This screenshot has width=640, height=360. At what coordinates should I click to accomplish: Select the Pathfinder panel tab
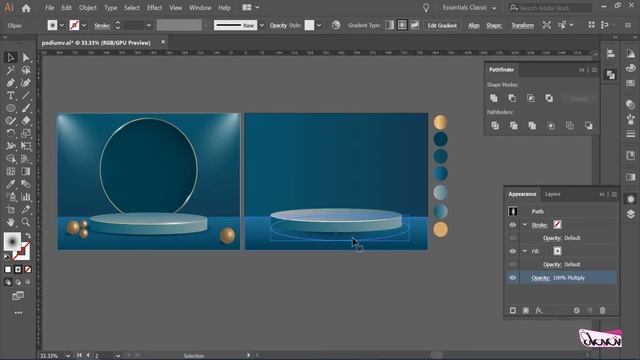coord(502,70)
